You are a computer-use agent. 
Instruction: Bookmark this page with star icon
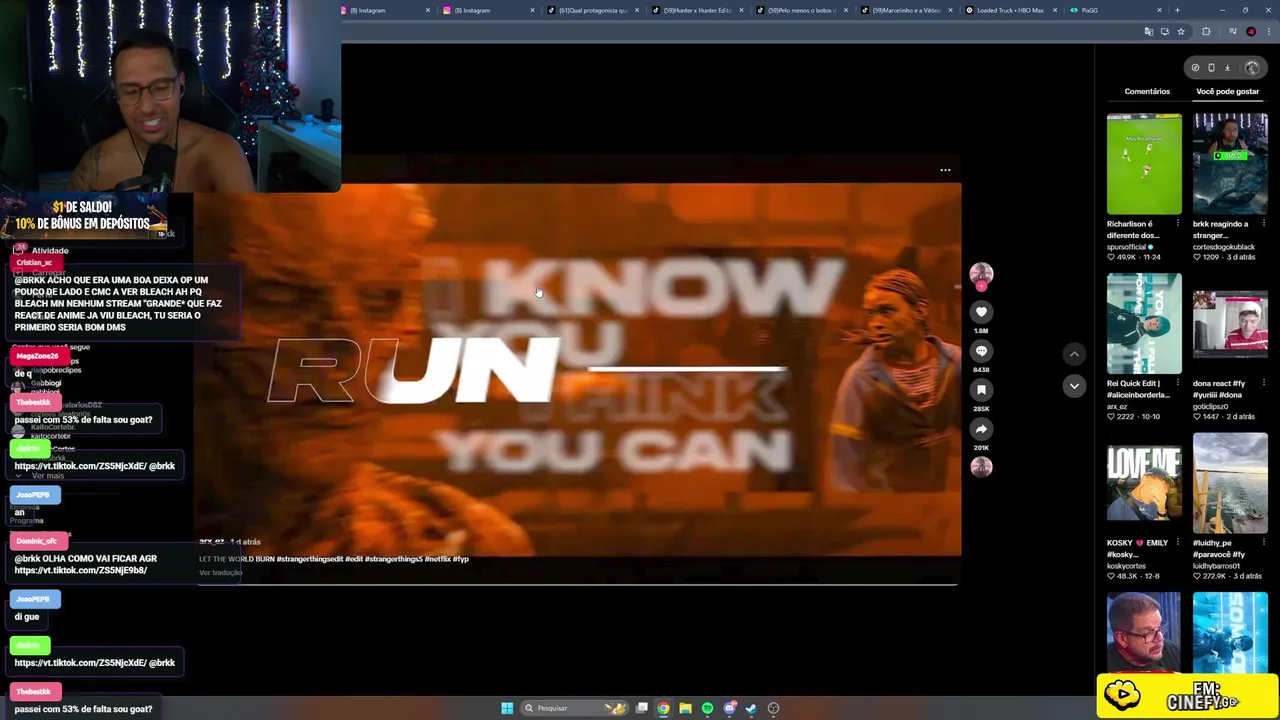pos(1181,32)
